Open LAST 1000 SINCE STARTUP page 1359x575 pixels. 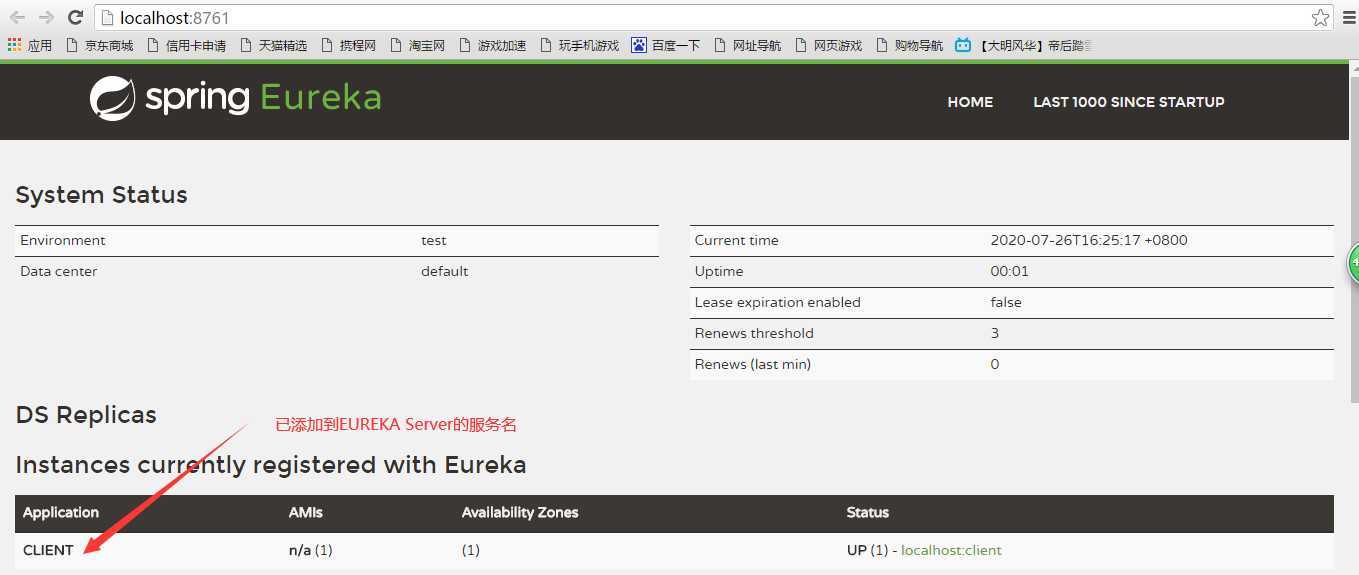coord(1128,102)
